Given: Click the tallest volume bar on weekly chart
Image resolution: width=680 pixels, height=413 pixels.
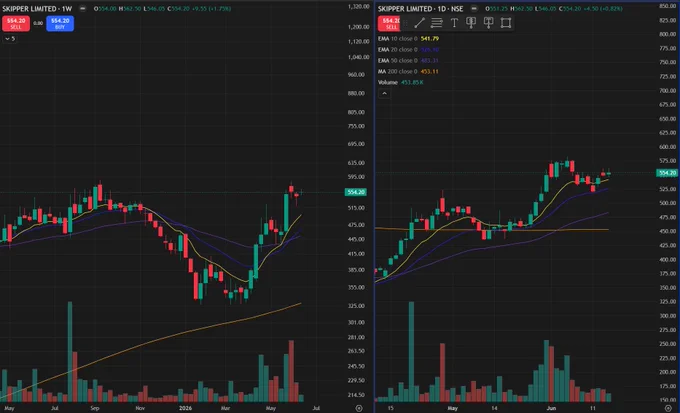Looking at the screenshot, I should coord(70,351).
